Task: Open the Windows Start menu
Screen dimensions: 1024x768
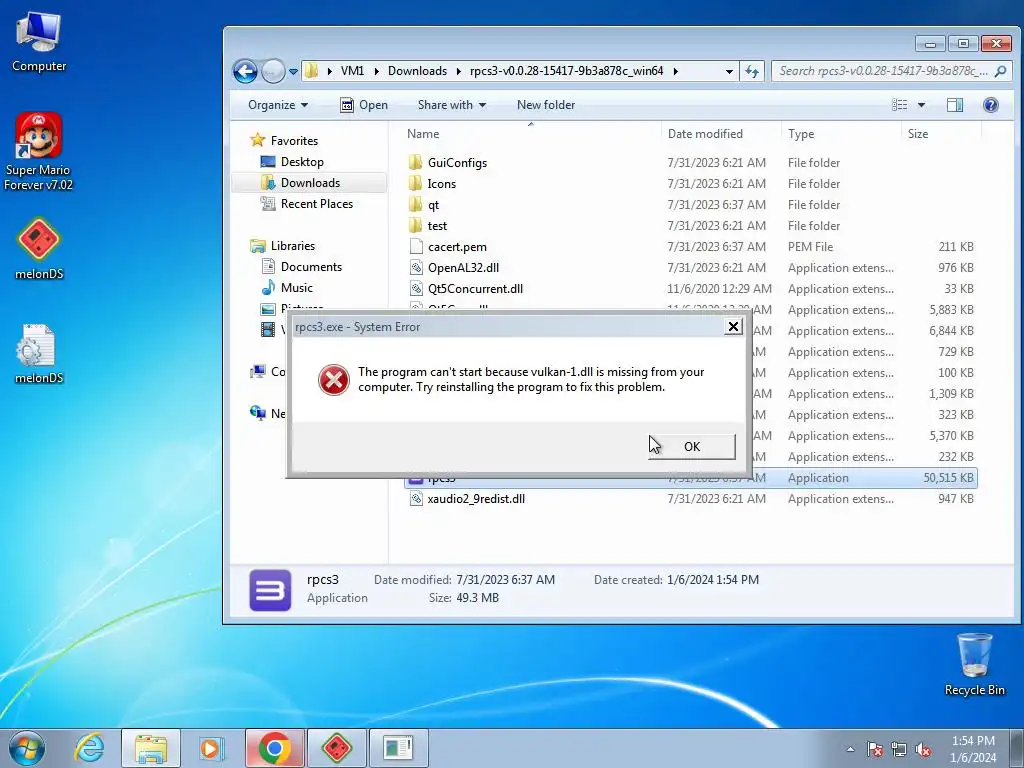Action: (x=27, y=748)
